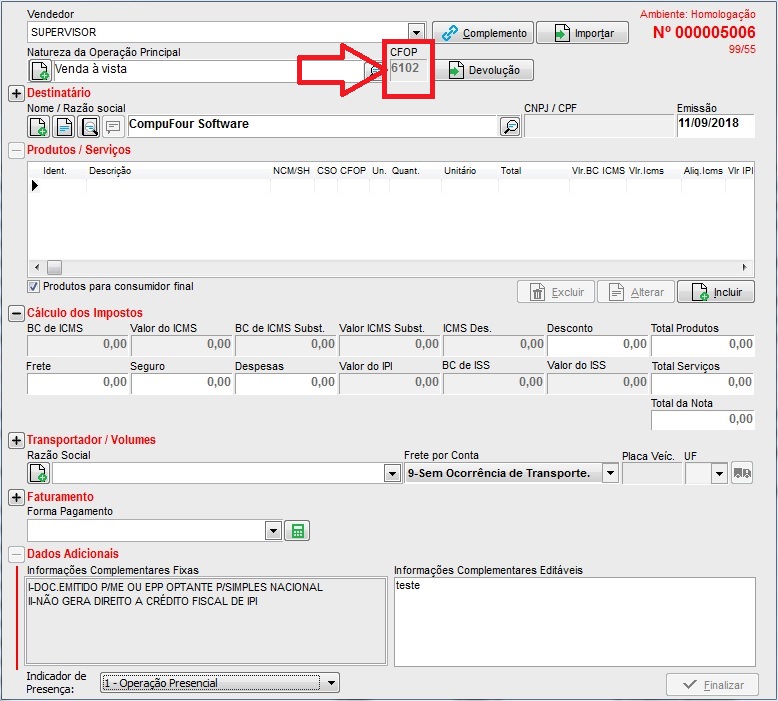Click the Destinatário search document icon

tap(90, 126)
